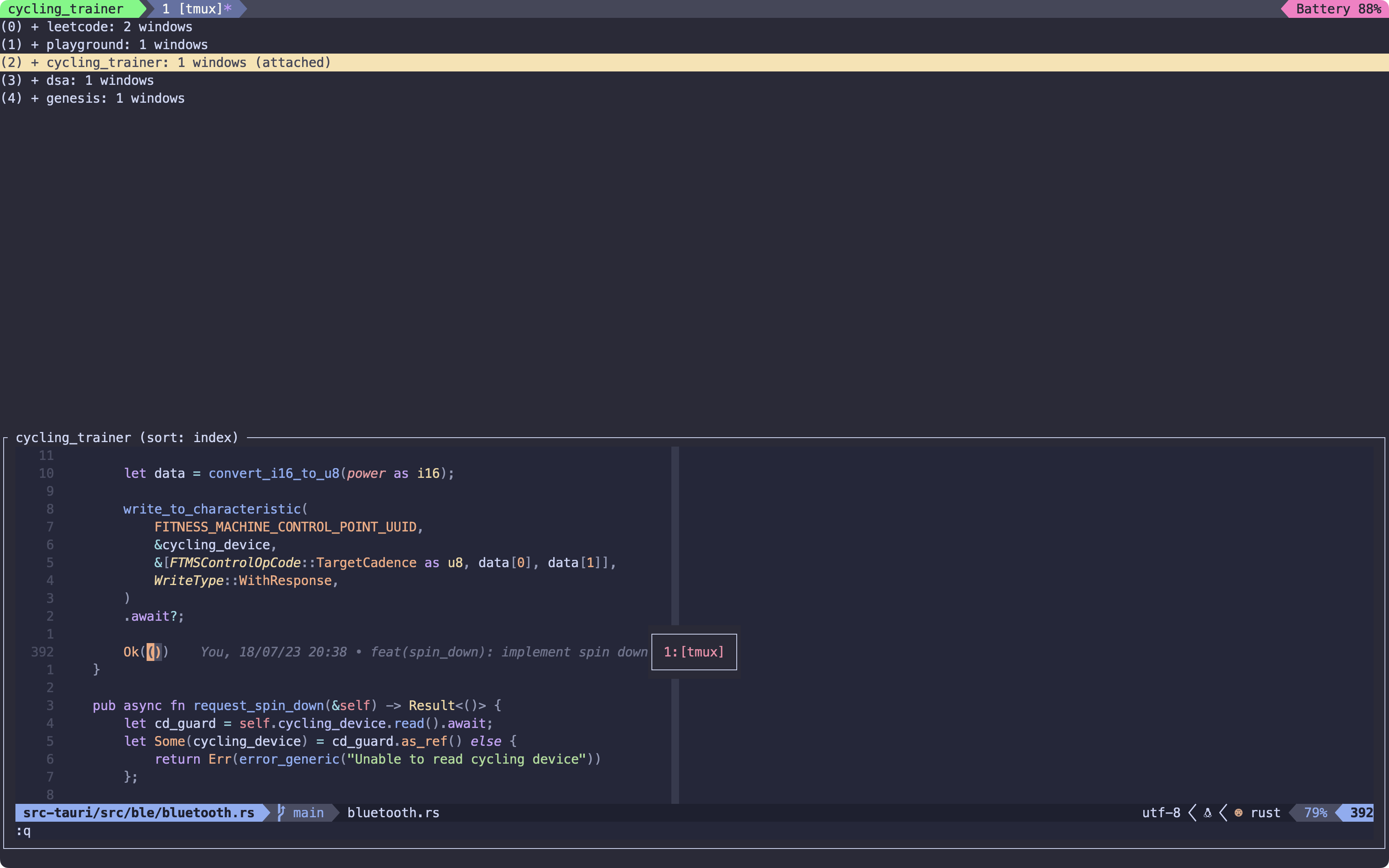Select the dsa: 1 windows session row
This screenshot has width=1389, height=868.
pos(694,80)
